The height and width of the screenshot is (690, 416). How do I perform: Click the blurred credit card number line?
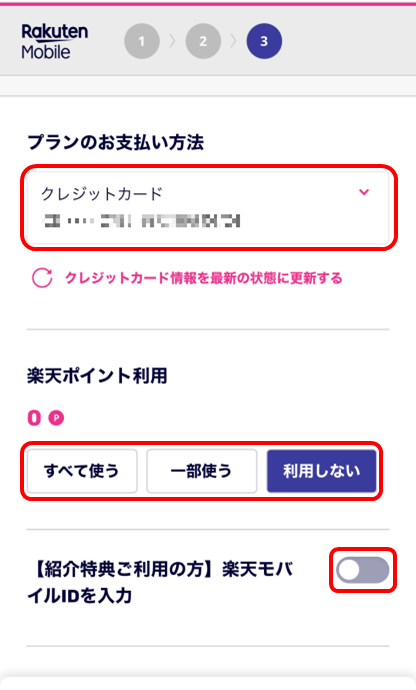coord(142,221)
